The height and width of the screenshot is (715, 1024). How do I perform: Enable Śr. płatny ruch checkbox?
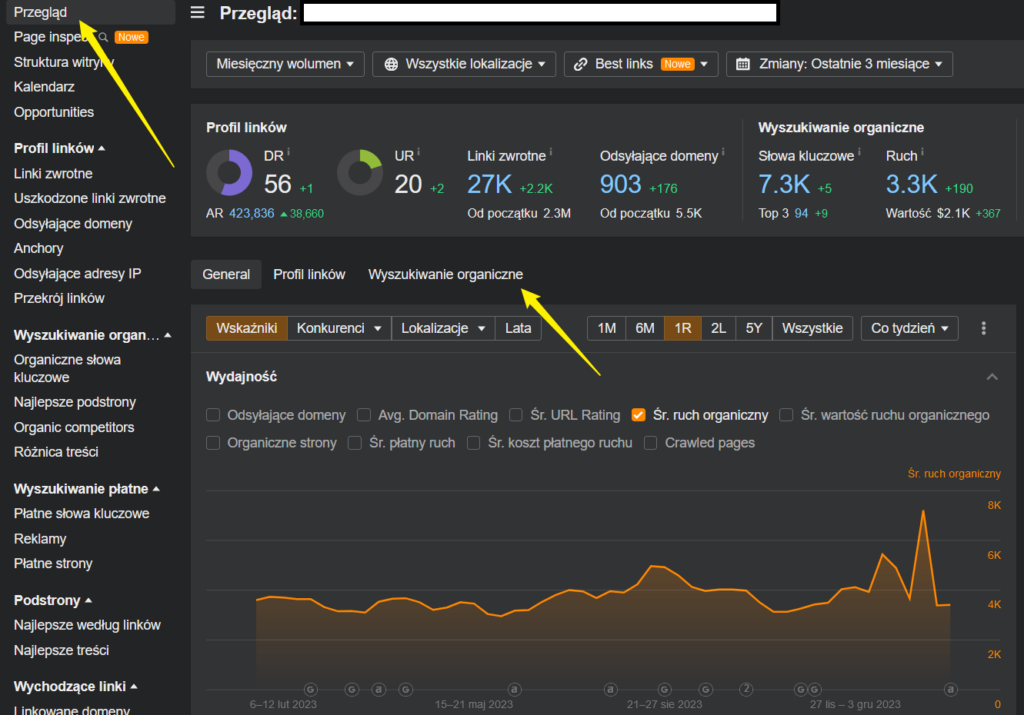355,443
